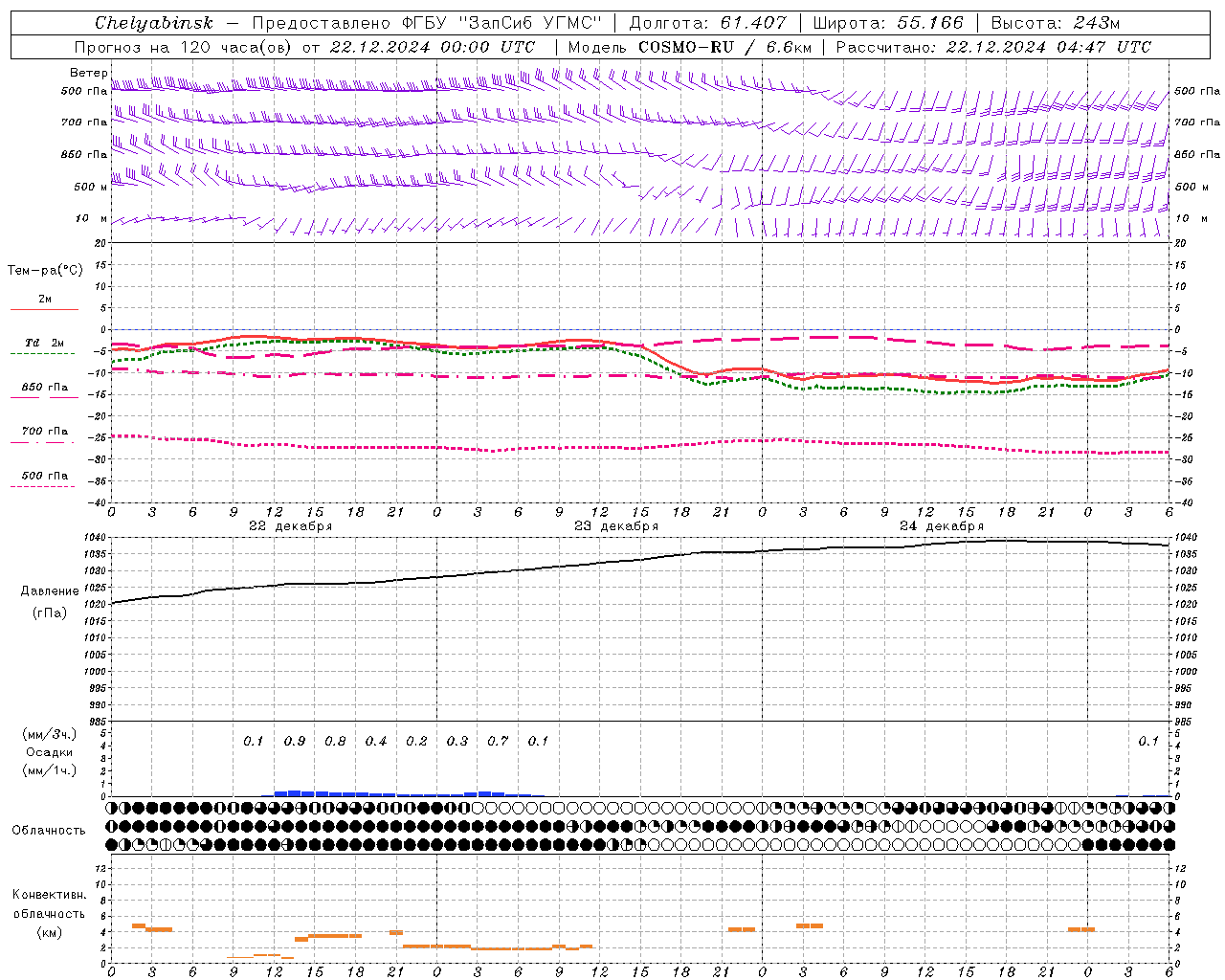The image size is (1225, 980).
Task: Click the "2м" solid line legend entry
Action: 45,299
